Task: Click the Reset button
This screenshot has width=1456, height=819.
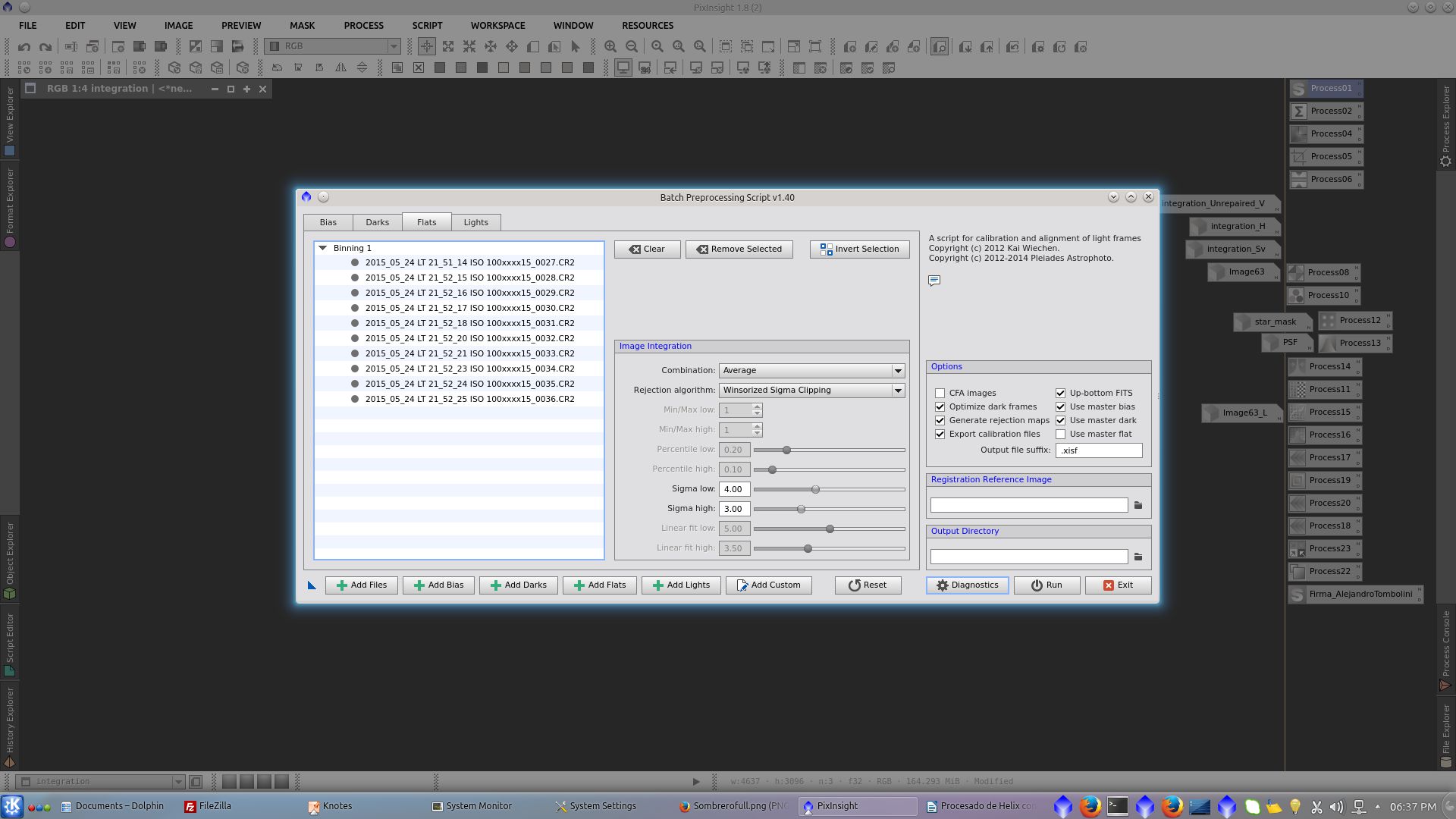Action: (x=868, y=585)
